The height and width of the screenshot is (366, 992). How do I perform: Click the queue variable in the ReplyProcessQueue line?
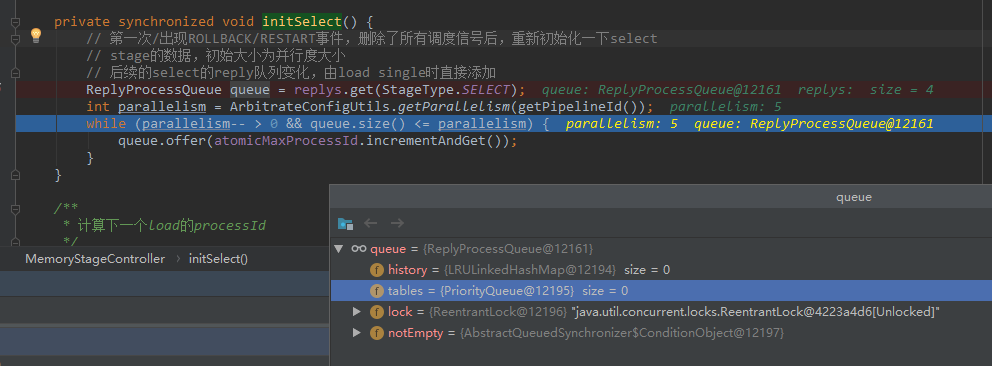(x=250, y=90)
